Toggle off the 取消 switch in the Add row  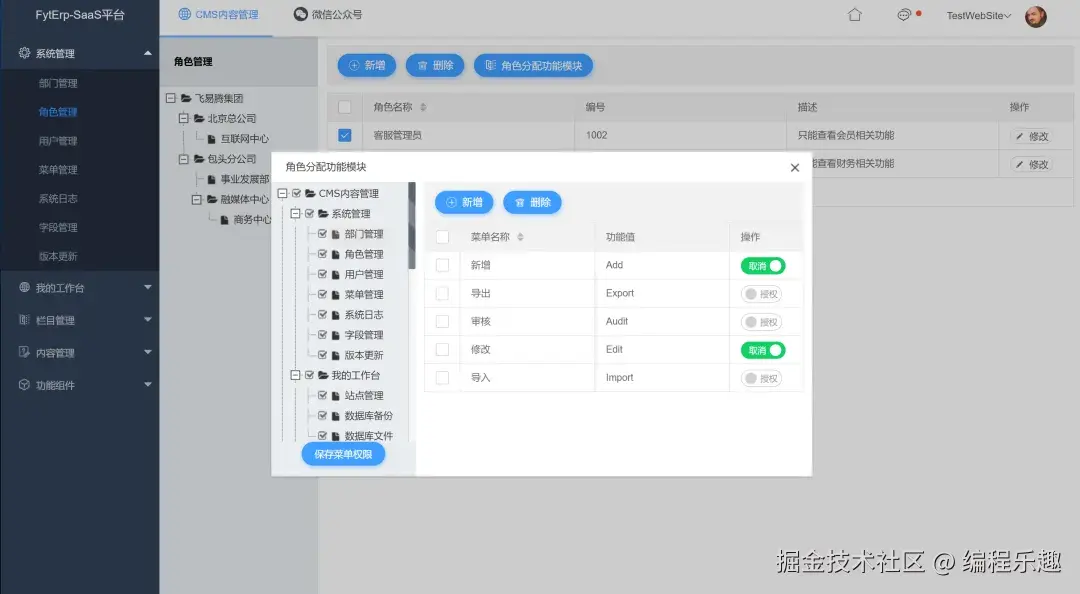tap(761, 266)
